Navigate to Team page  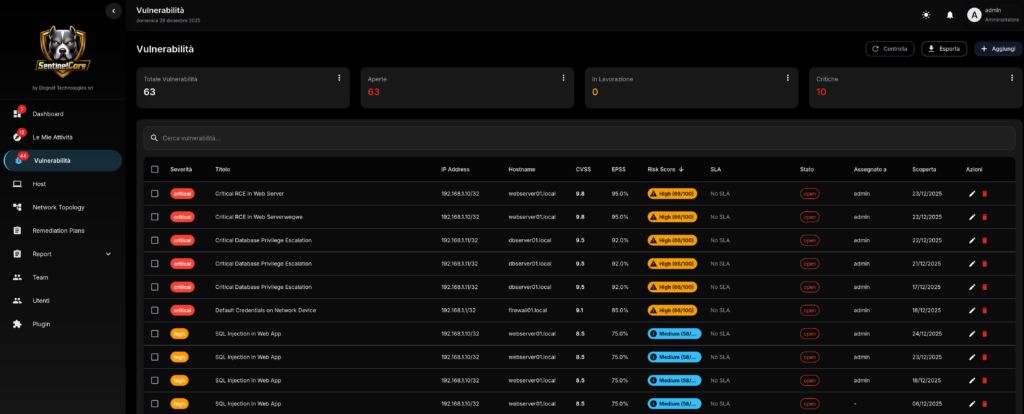63,278
